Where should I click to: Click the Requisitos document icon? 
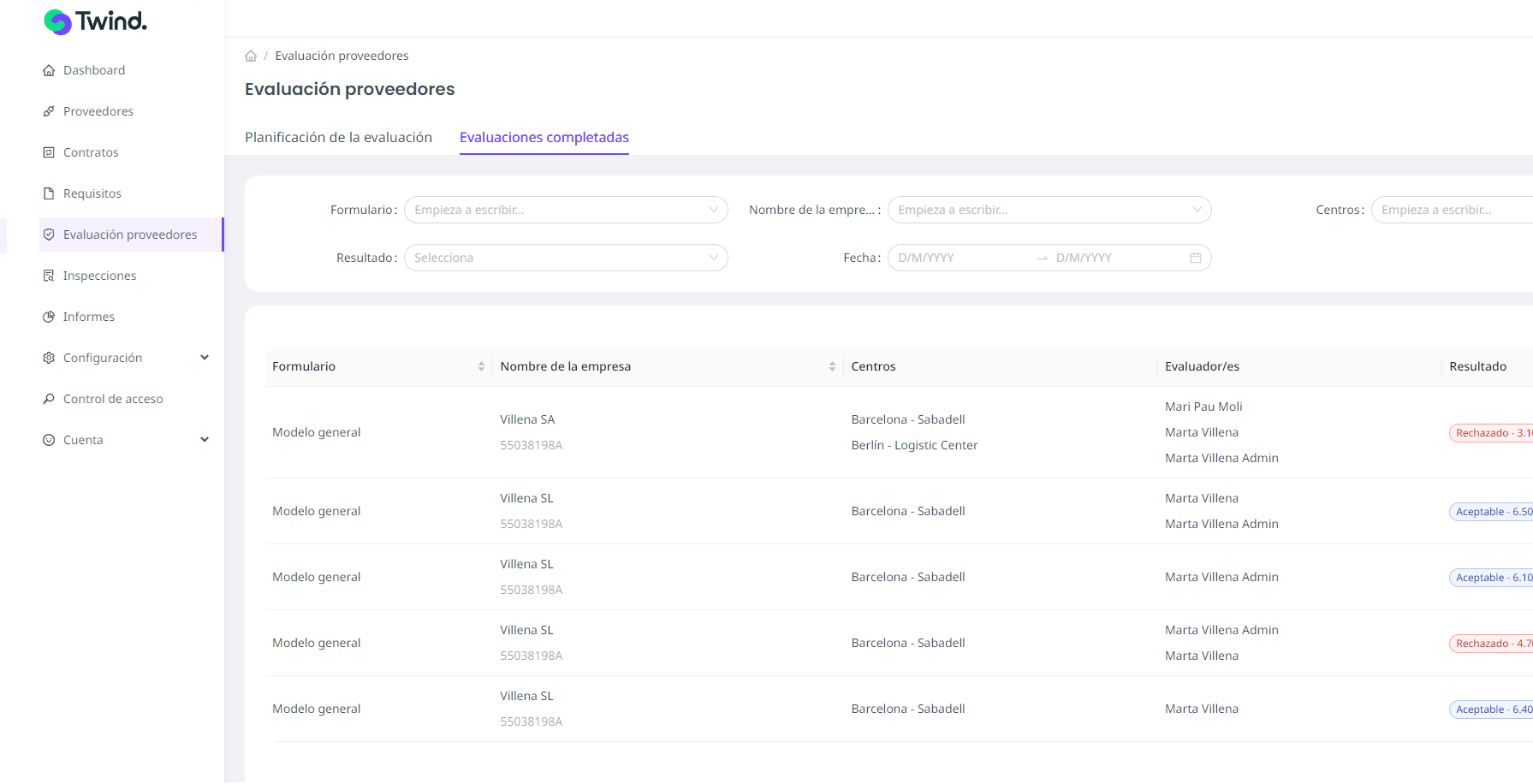click(x=49, y=193)
